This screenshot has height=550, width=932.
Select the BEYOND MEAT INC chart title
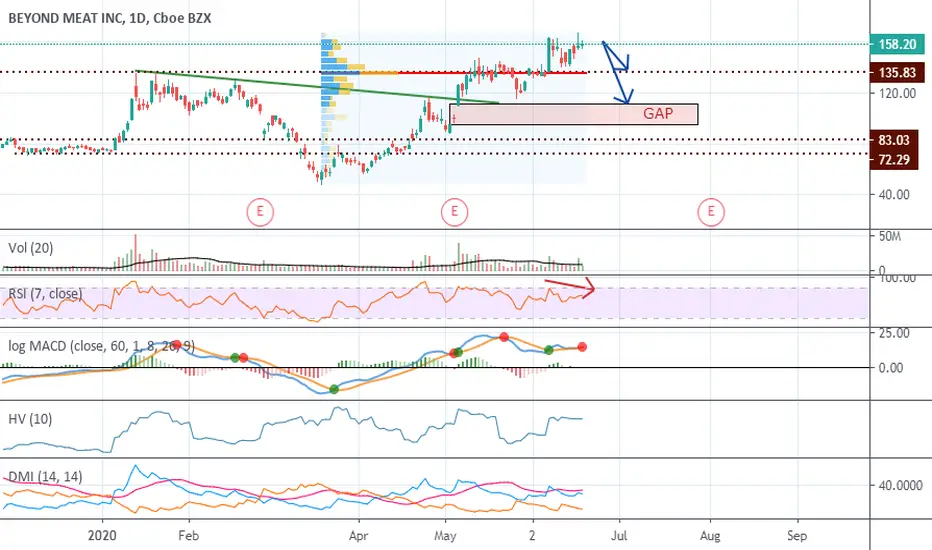click(109, 18)
